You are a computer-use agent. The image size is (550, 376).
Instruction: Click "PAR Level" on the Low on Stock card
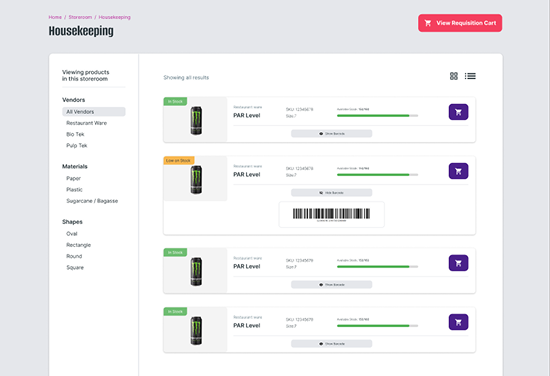(247, 175)
